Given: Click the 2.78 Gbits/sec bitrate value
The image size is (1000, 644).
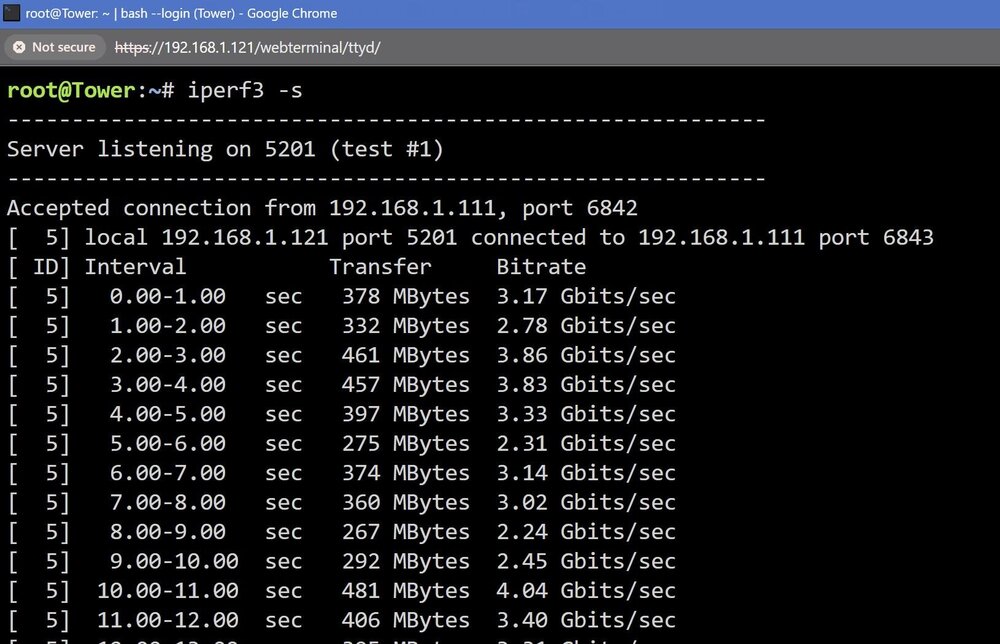Looking at the screenshot, I should 586,326.
